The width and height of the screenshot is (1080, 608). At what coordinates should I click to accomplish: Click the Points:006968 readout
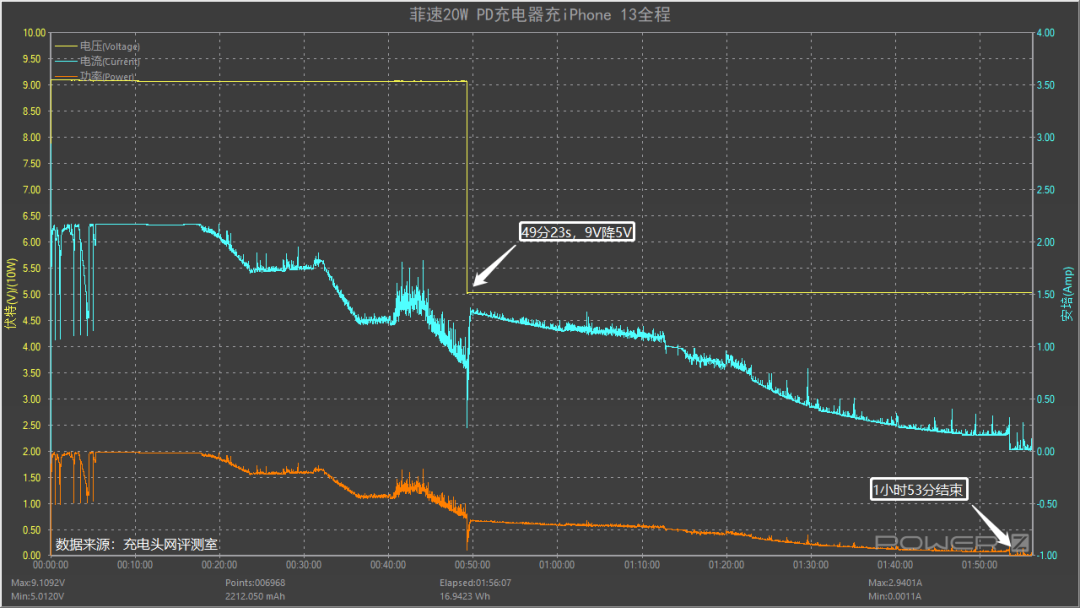pyautogui.click(x=255, y=583)
